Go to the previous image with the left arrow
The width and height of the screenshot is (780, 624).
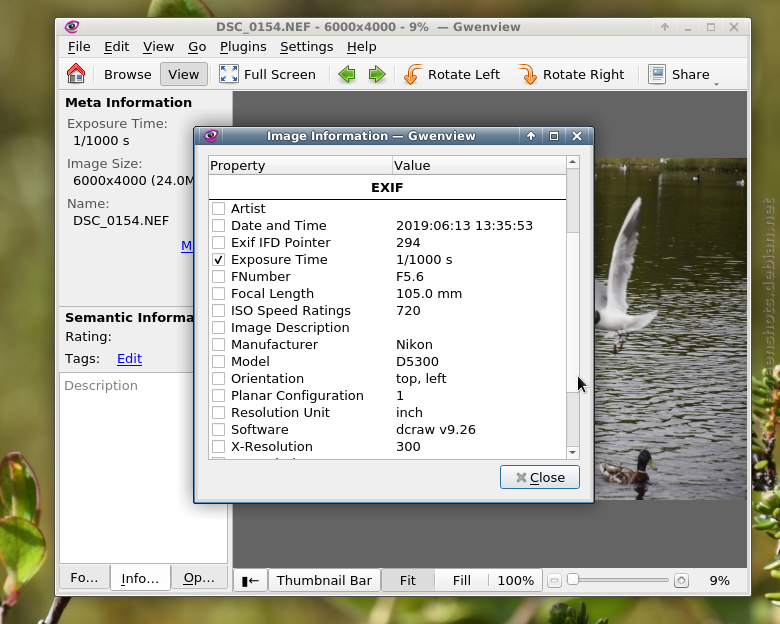click(347, 74)
